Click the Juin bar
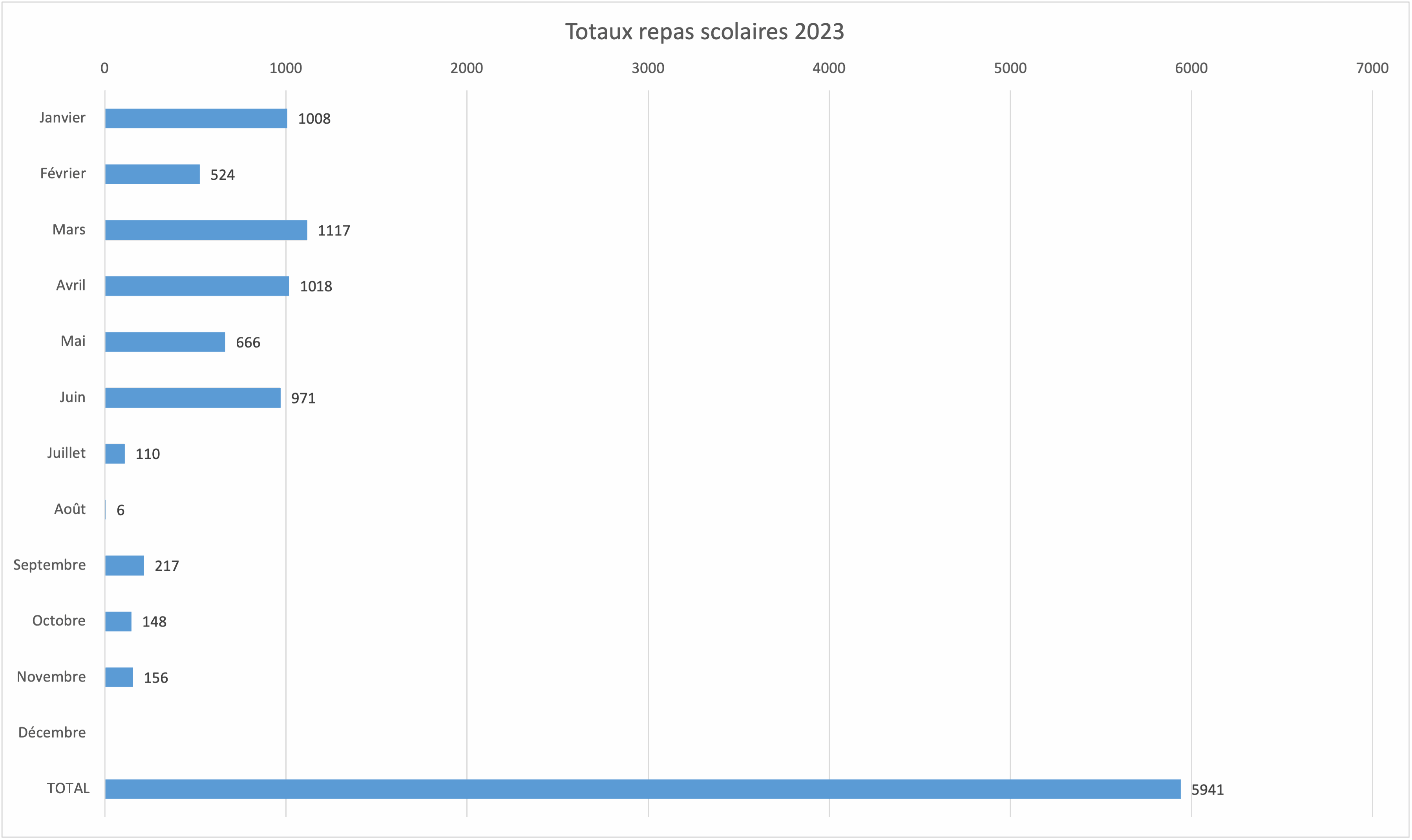 [192, 398]
